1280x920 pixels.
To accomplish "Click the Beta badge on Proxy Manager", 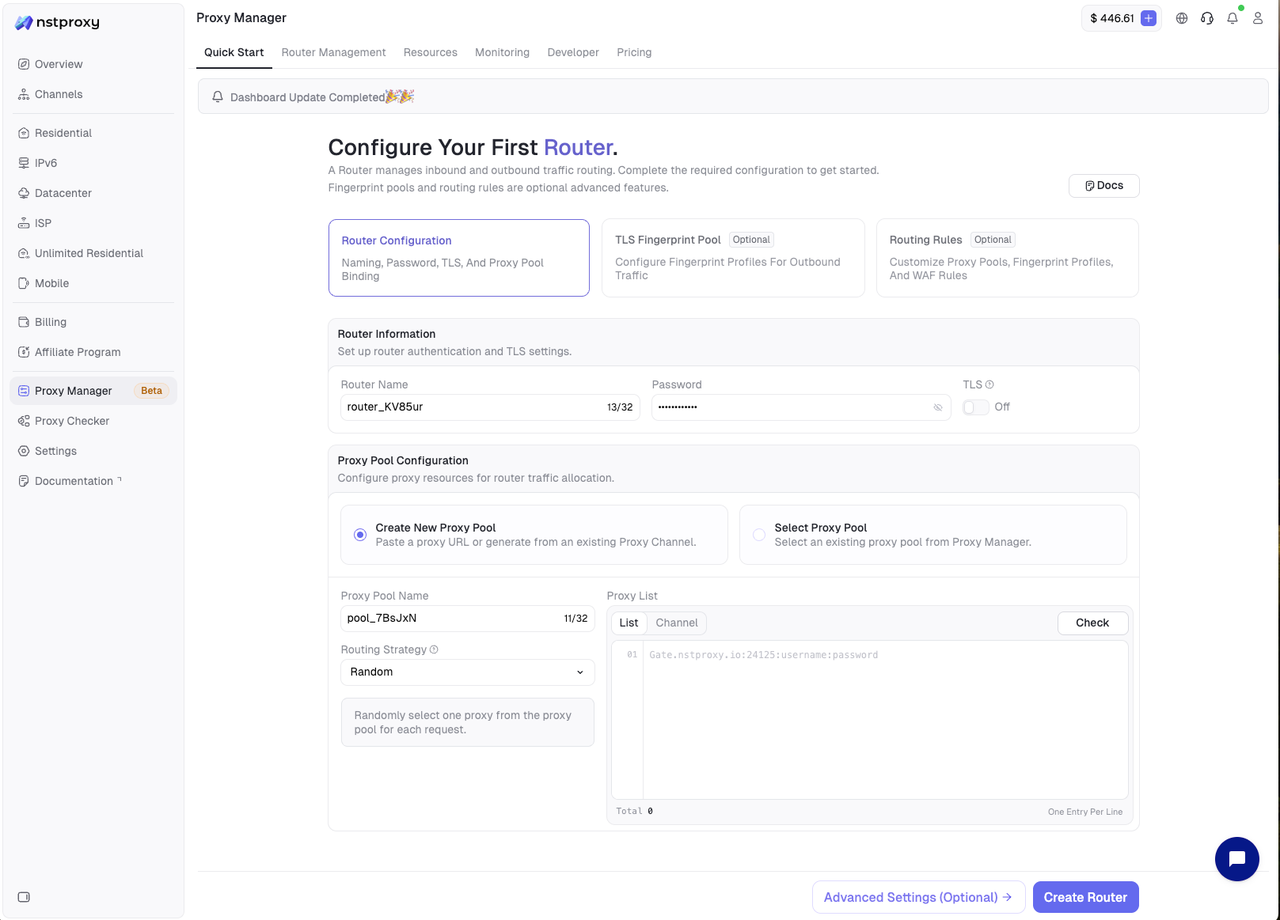I will pyautogui.click(x=151, y=391).
